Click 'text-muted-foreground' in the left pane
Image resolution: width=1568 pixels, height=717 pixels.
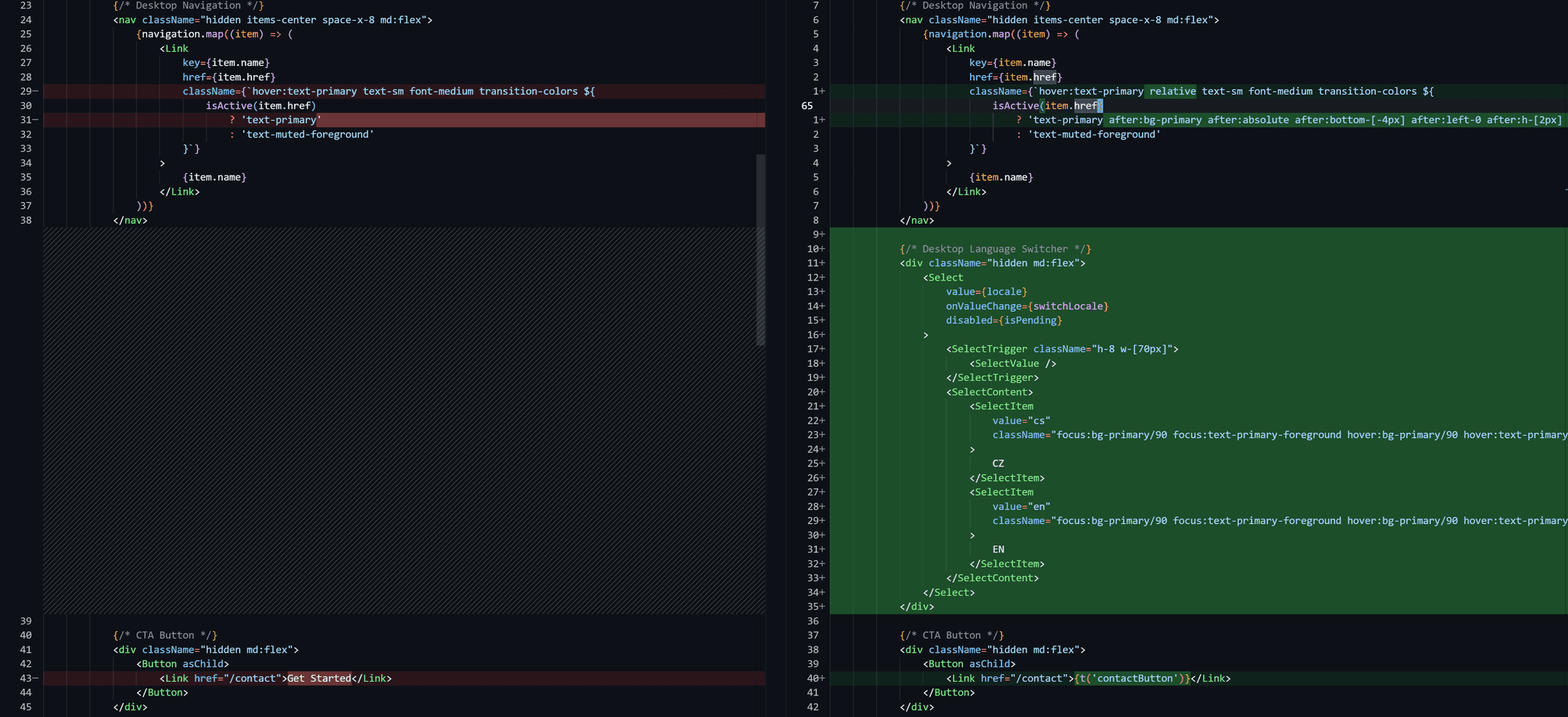tap(307, 134)
